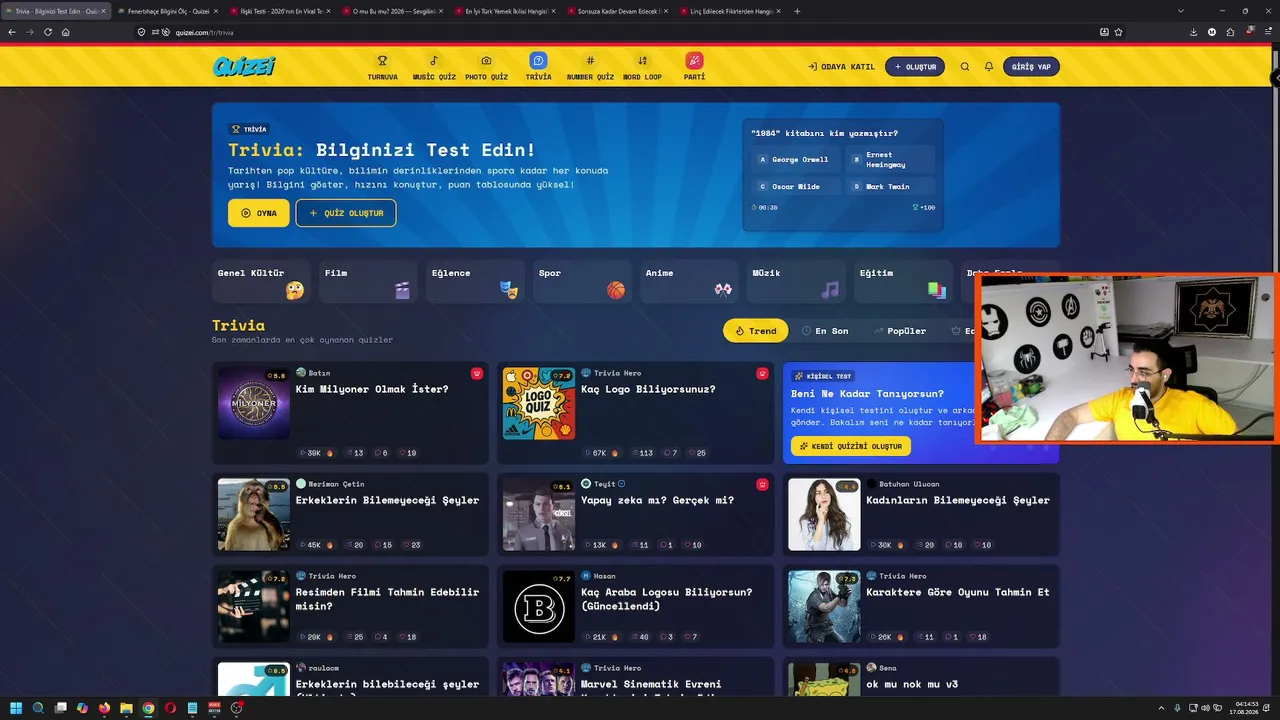Viewport: 1280px width, 720px height.
Task: Open quiz Kadınların Bilemeyeceği Şeyler
Action: click(x=921, y=514)
